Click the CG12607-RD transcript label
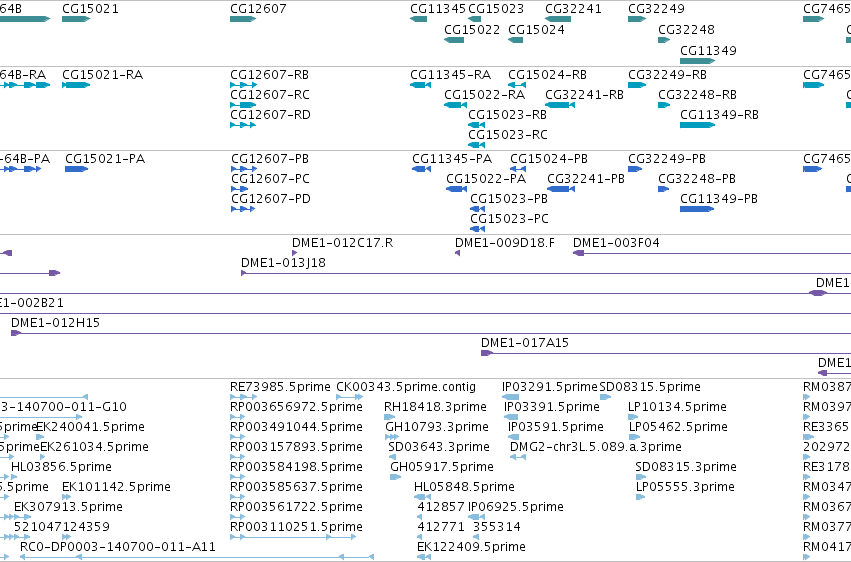 tap(270, 114)
